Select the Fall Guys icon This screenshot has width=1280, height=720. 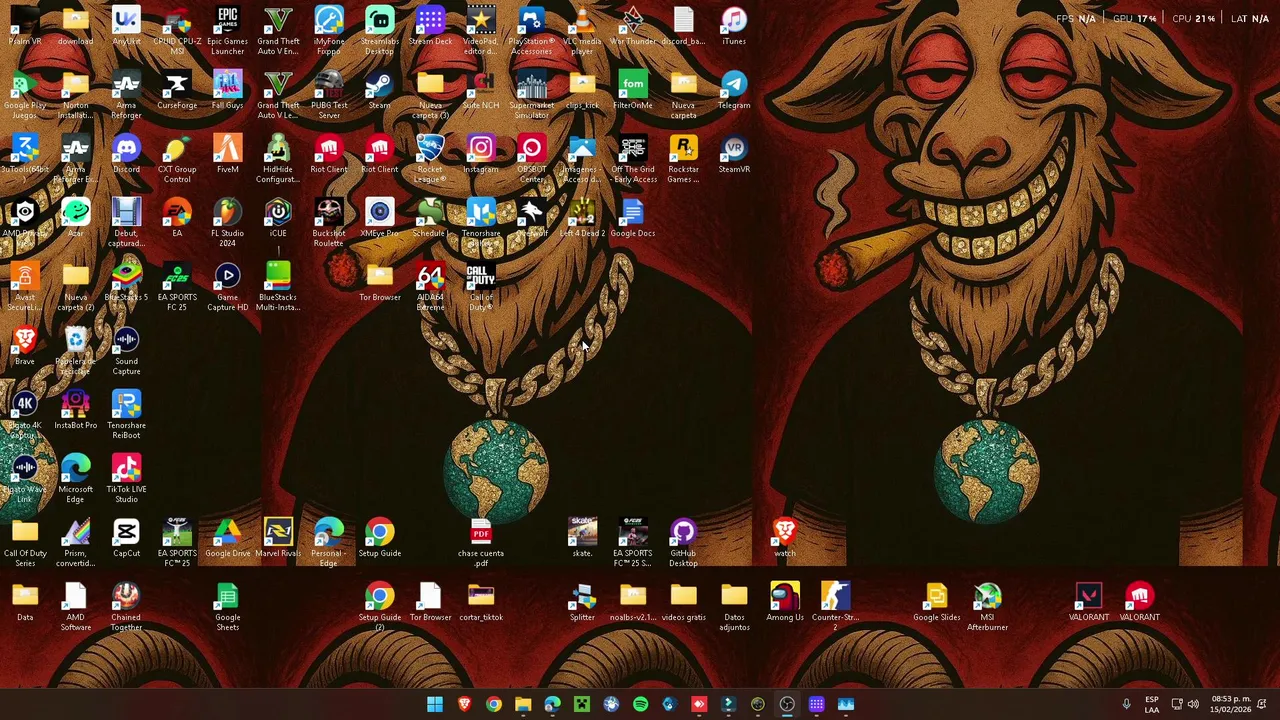coord(227,90)
